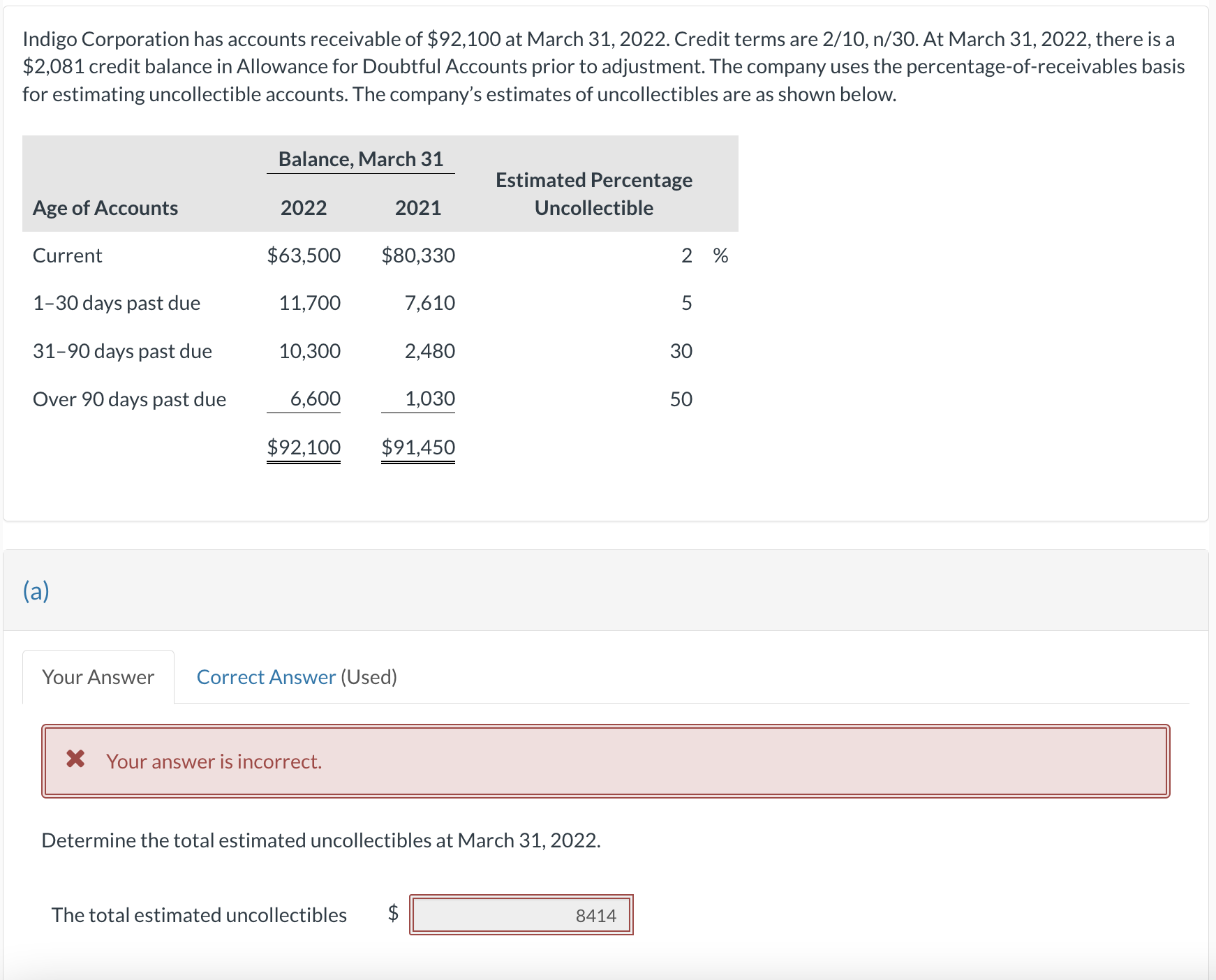Screen dimensions: 1216x980
Task: Click the '$63,500' current 2022 balance
Action: (x=304, y=255)
